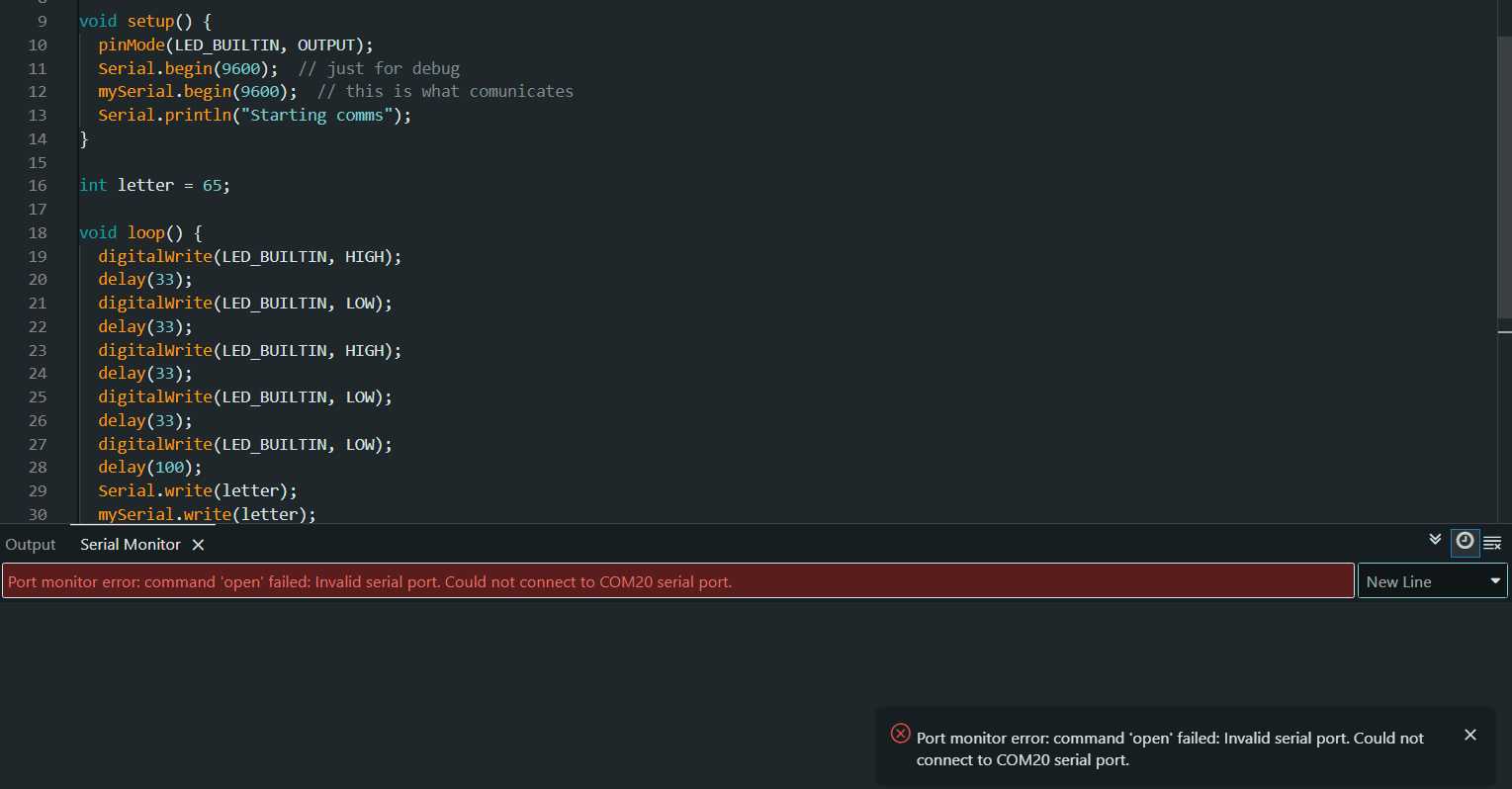Click the void loop() declaration
1512x789 pixels.
(140, 233)
